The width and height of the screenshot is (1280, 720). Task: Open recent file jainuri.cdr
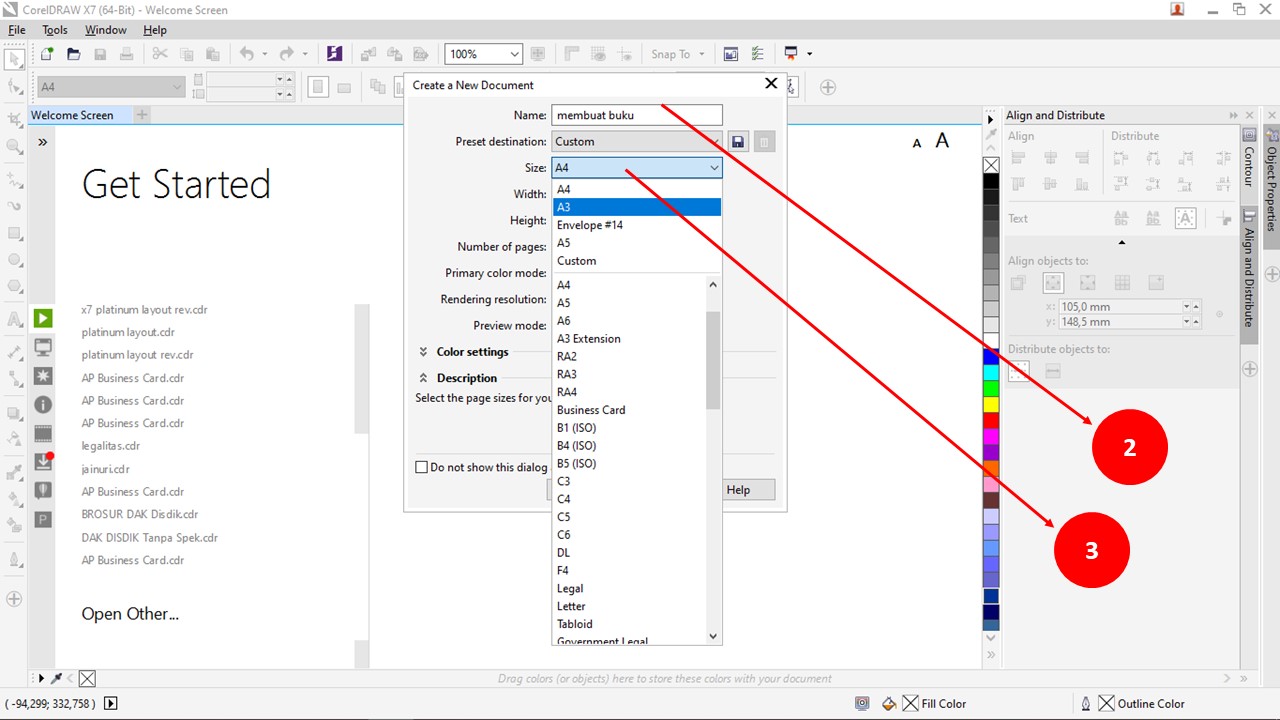pos(106,469)
